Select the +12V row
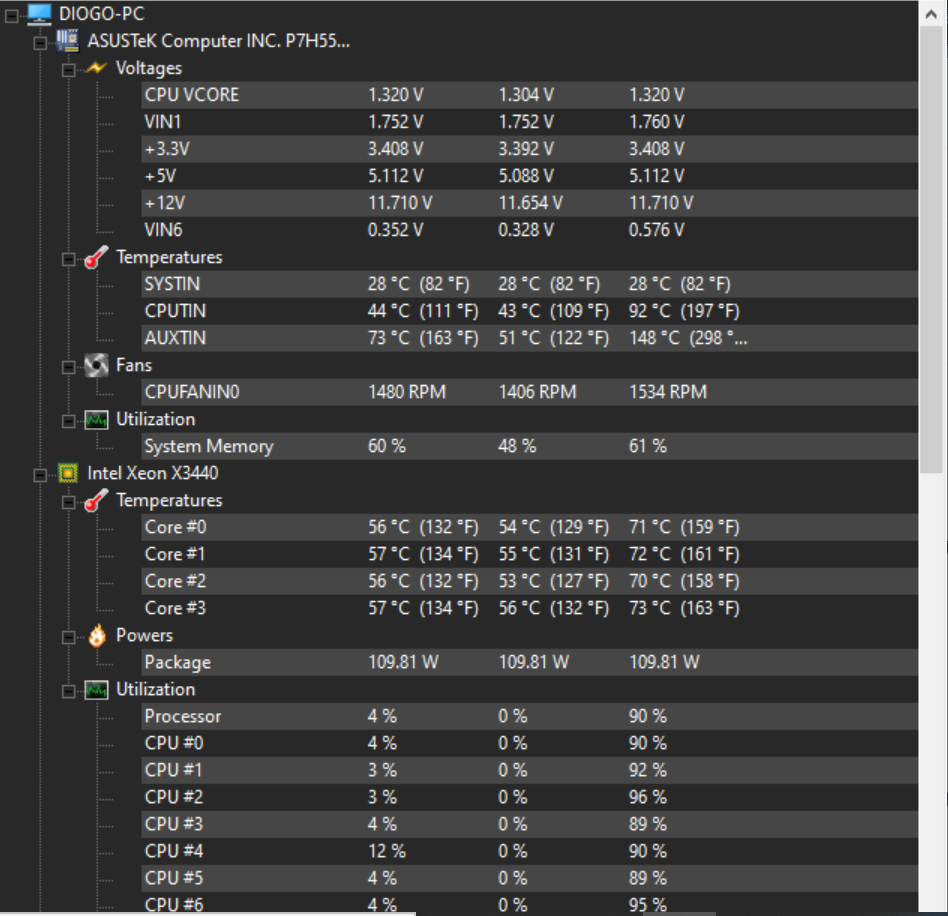The height and width of the screenshot is (916, 948). click(530, 203)
